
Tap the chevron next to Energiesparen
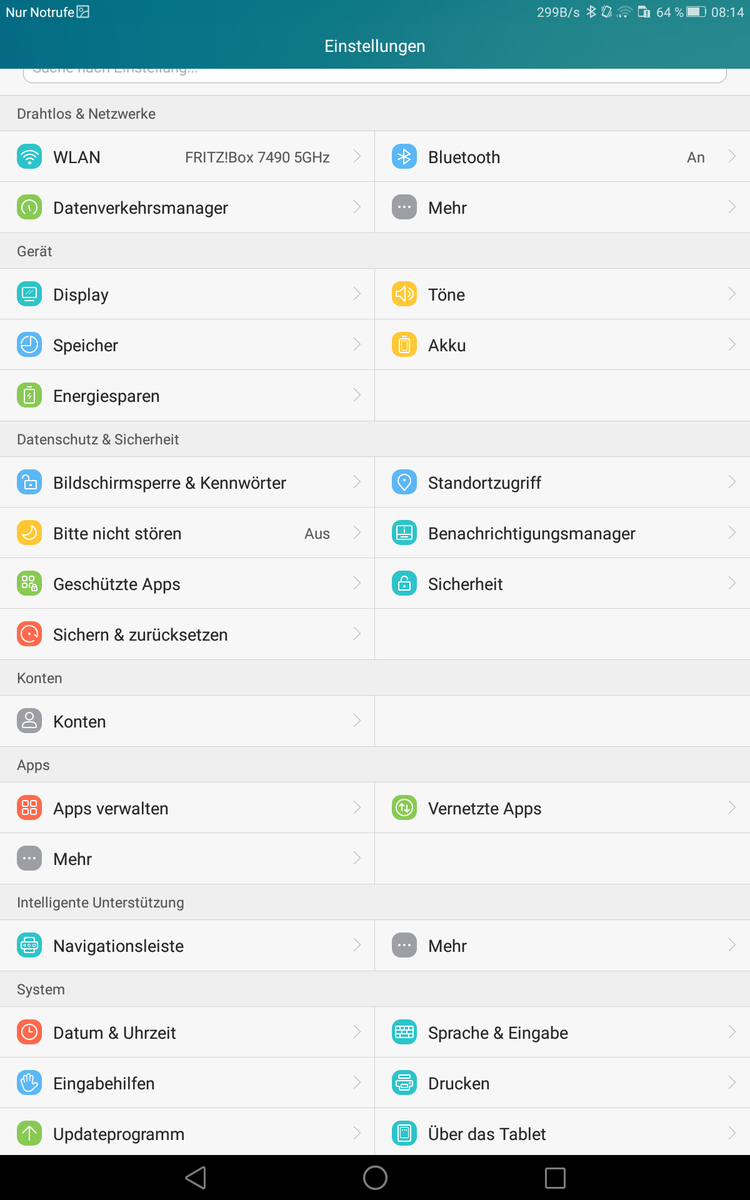357,396
